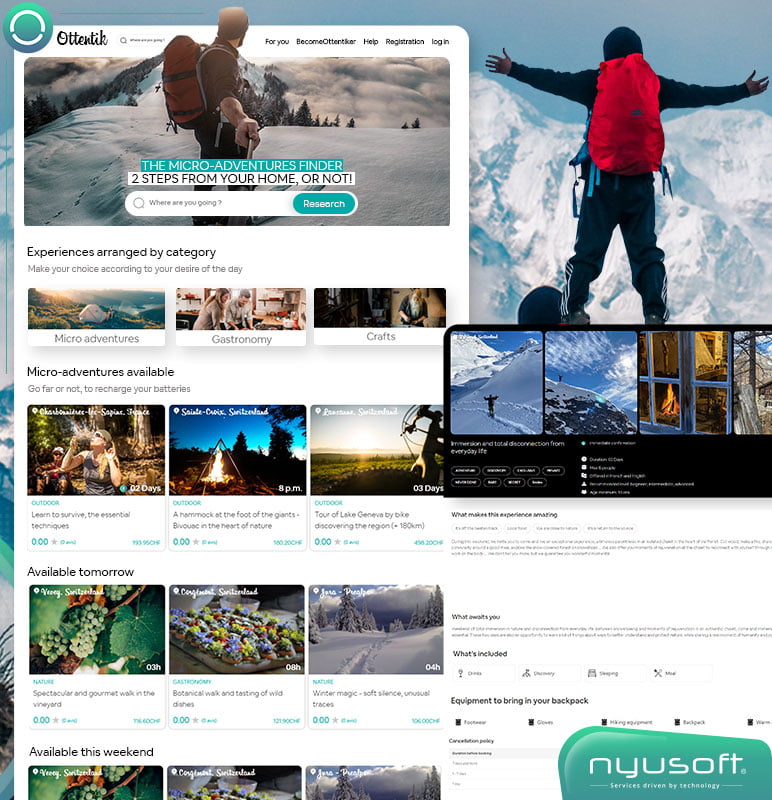Image resolution: width=772 pixels, height=800 pixels.
Task: Open the snowy forest photo under Available tomorrow
Action: (376, 630)
